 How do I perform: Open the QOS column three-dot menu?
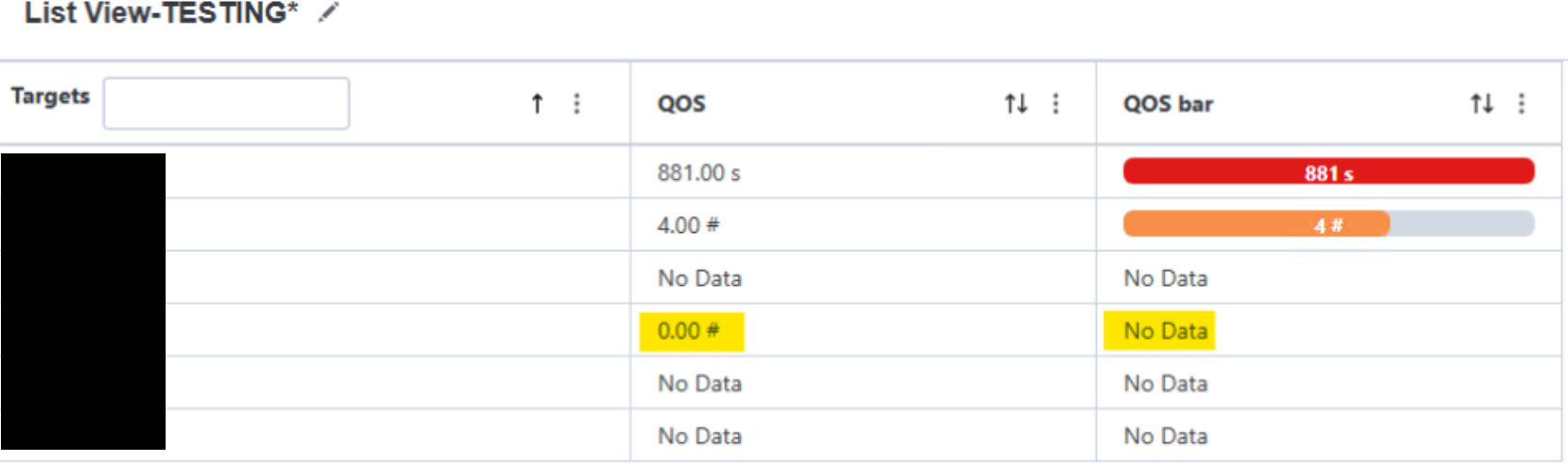pos(1056,103)
